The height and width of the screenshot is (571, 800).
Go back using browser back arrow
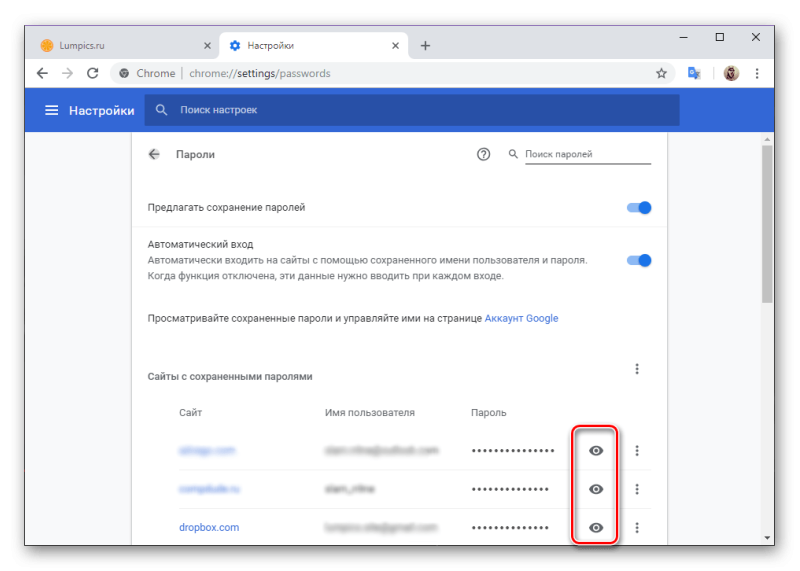pyautogui.click(x=42, y=73)
